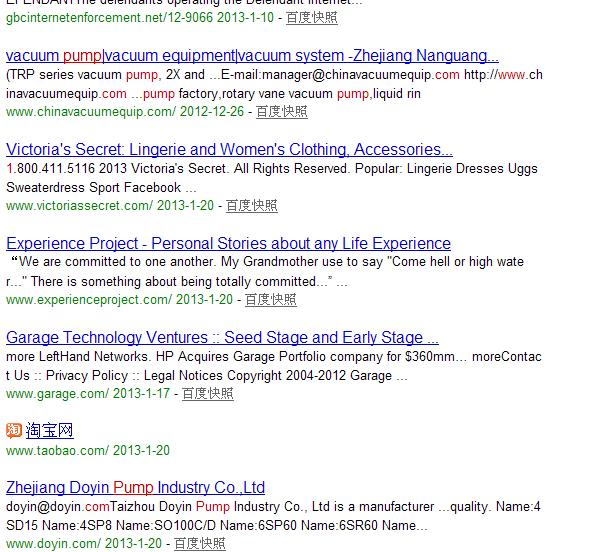Open 百度快照 for doyin.com result
The height and width of the screenshot is (552, 612).
coord(199,543)
